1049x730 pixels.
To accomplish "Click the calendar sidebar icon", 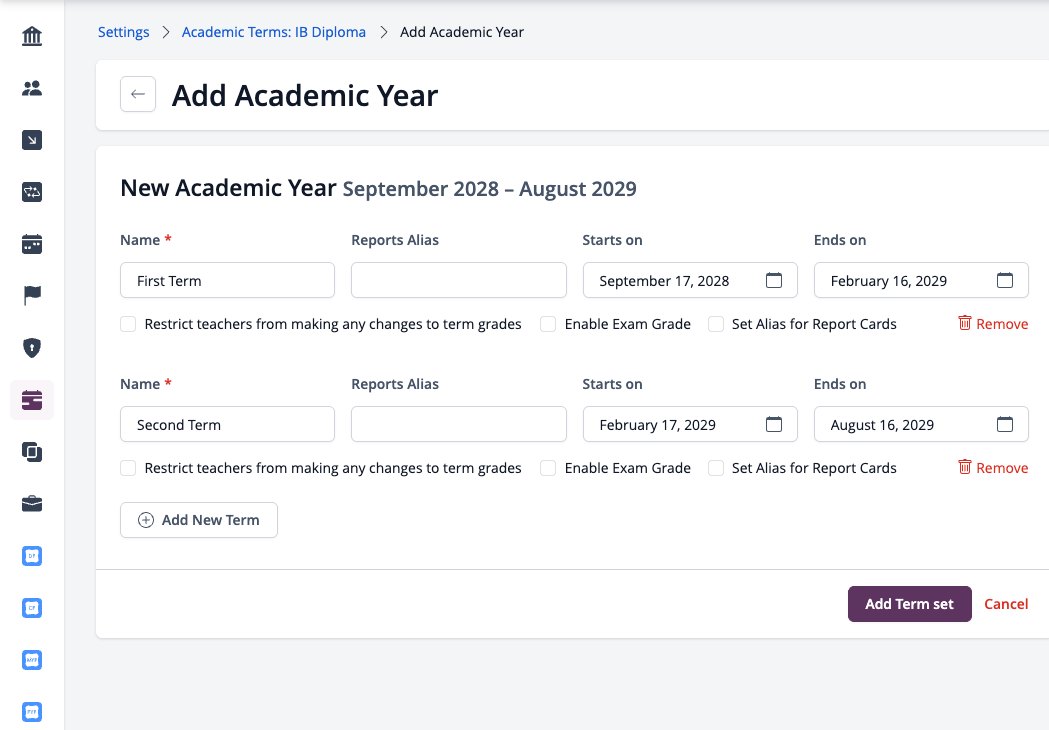I will [x=31, y=244].
